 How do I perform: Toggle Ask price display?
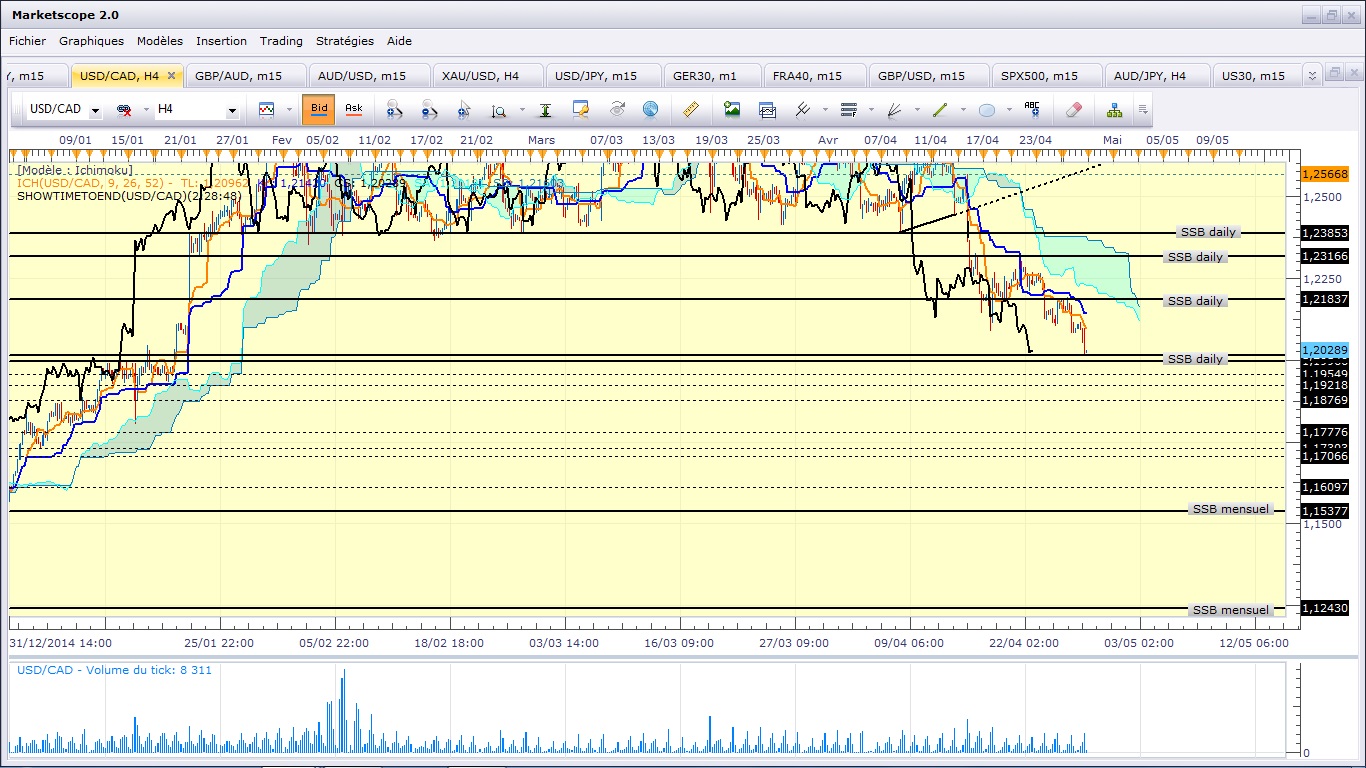pos(353,109)
